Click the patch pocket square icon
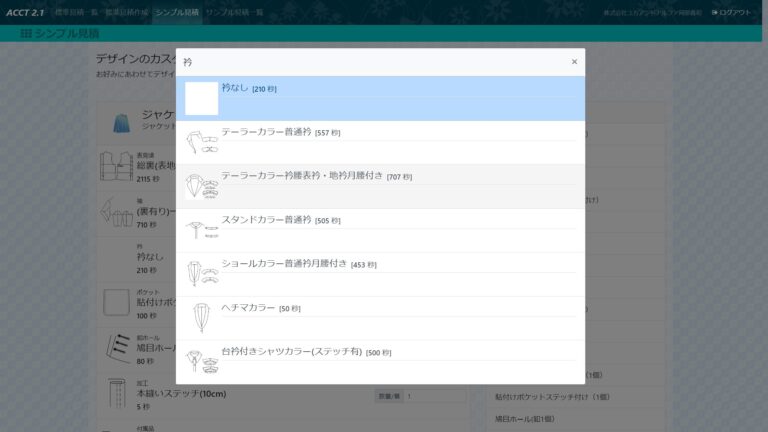Screen dimensions: 768x432 [116, 302]
